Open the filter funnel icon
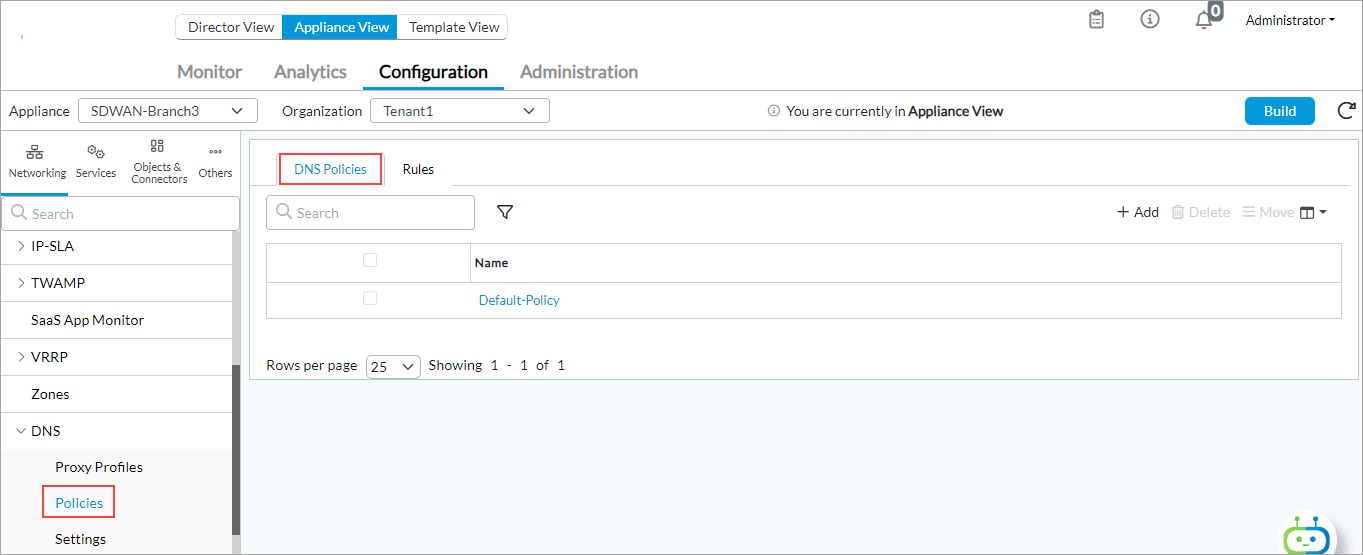Viewport: 1363px width, 555px height. coord(505,212)
